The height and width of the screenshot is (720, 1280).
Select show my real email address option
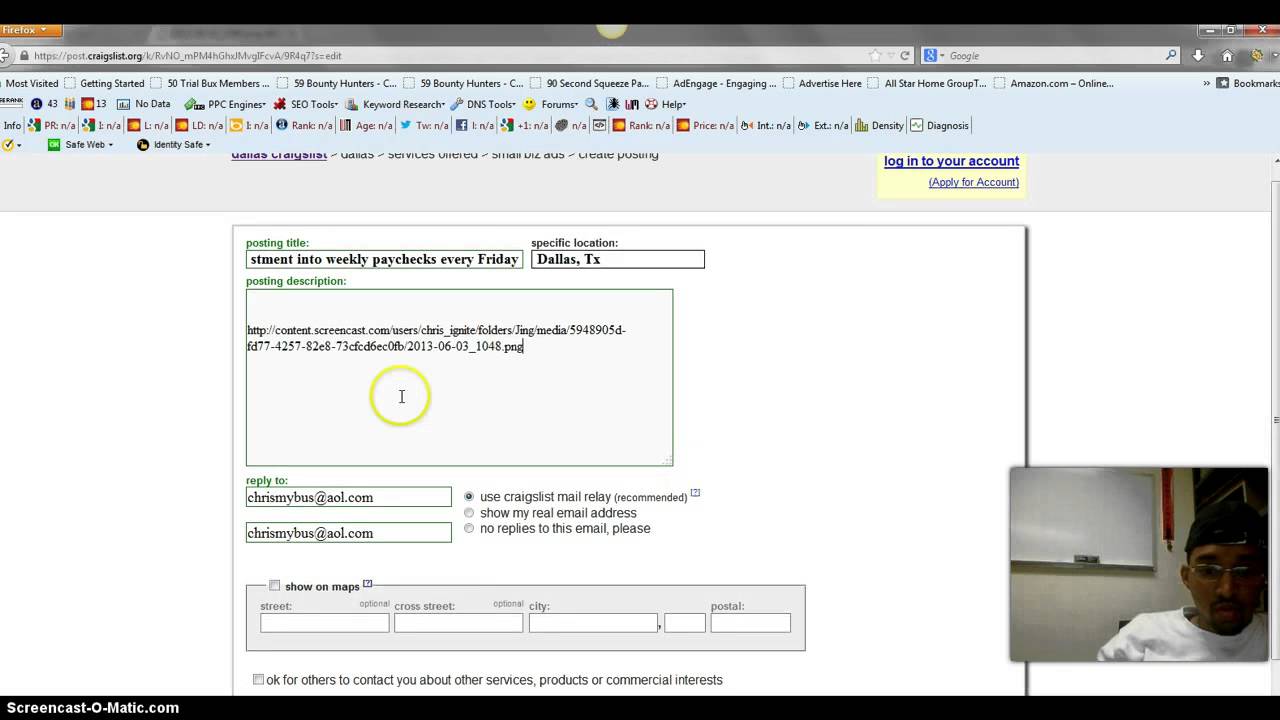[469, 513]
